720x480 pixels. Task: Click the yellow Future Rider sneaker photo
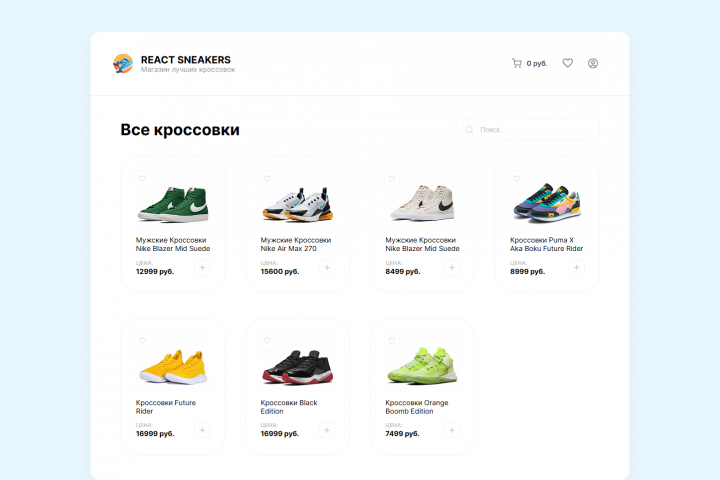point(173,367)
